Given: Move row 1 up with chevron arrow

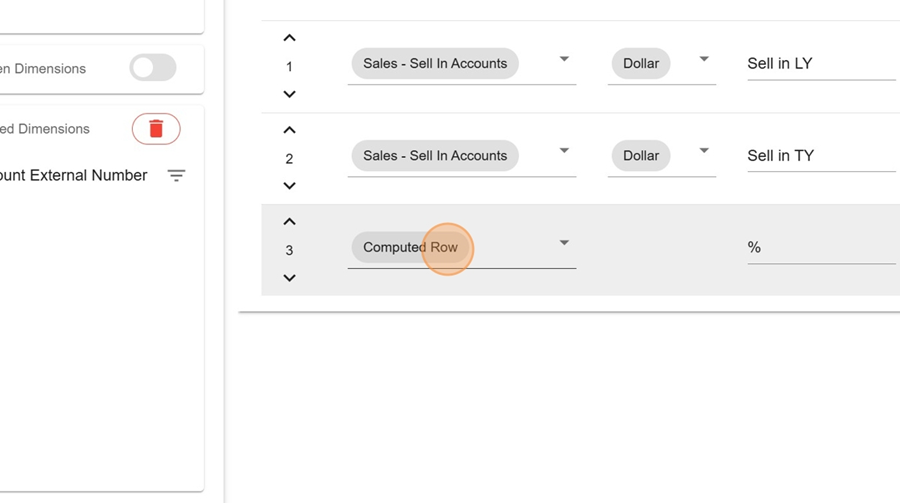Looking at the screenshot, I should [x=289, y=38].
